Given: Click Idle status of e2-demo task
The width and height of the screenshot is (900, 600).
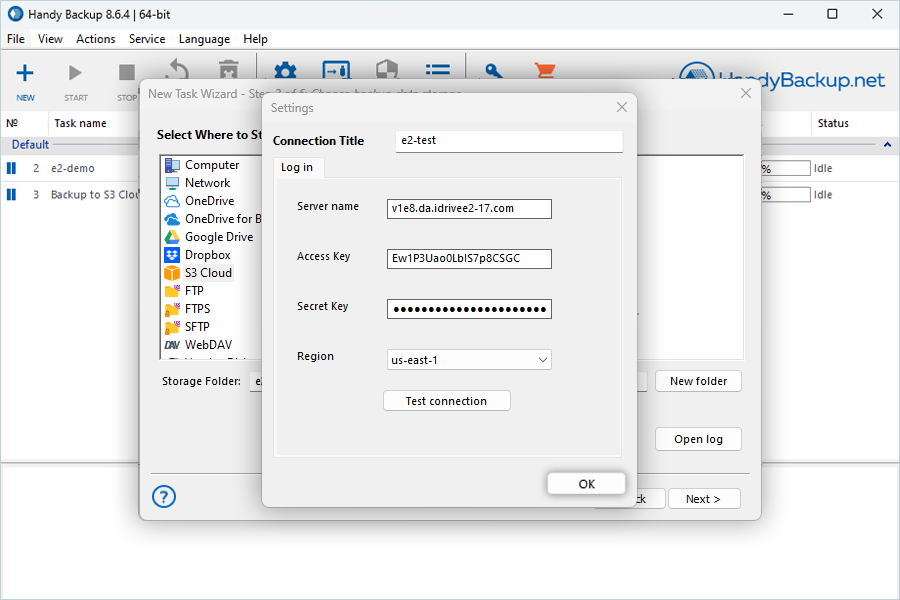Looking at the screenshot, I should tap(823, 168).
